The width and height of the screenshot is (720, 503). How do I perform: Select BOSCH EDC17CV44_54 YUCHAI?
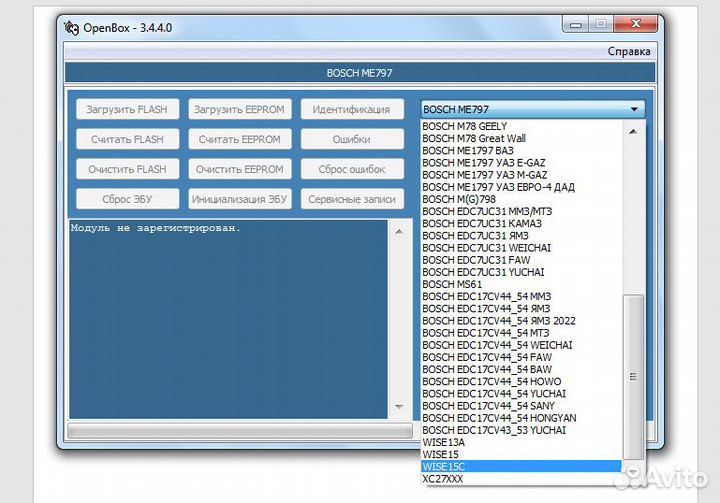(x=521, y=394)
